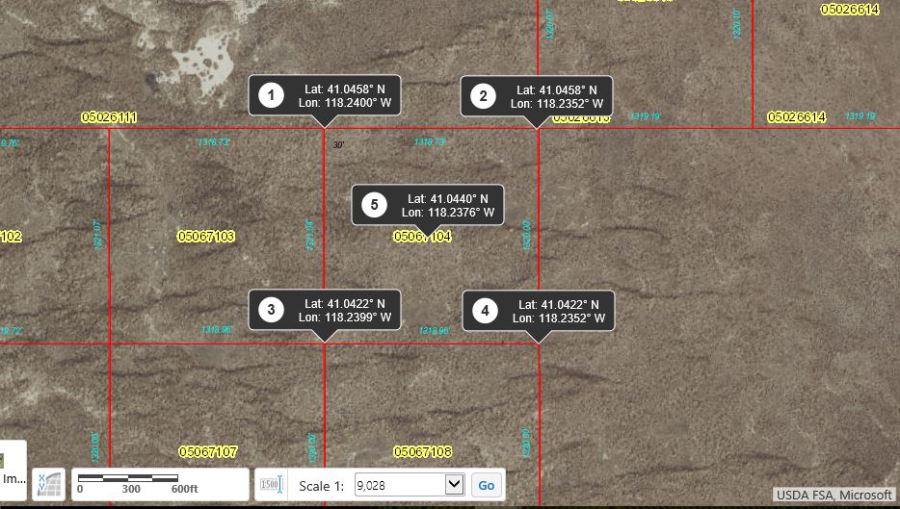900x509 pixels.
Task: Click the USDA FSA, Microsoft attribution
Action: tap(834, 495)
